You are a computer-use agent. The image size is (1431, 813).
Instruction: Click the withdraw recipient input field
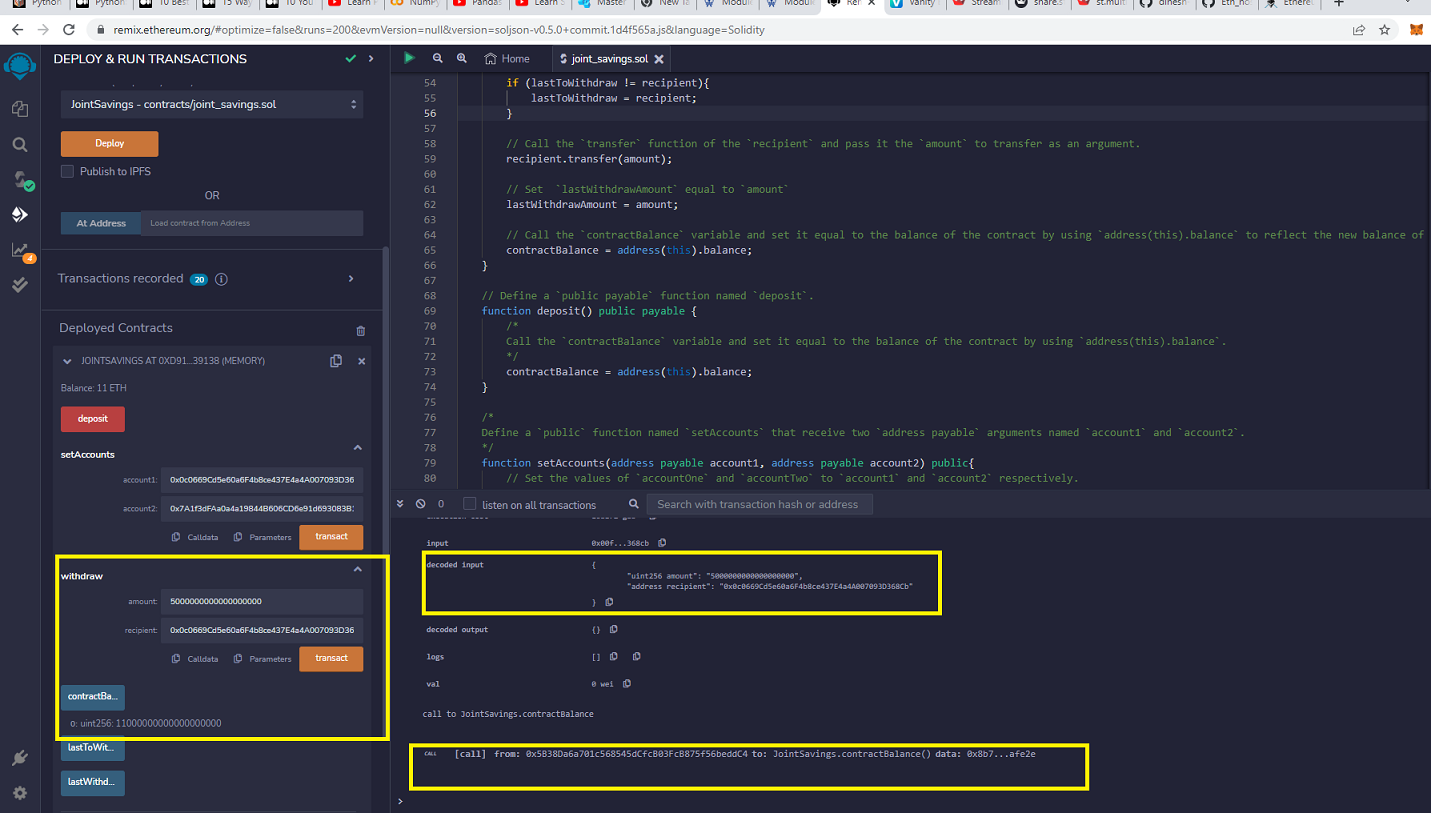point(262,630)
